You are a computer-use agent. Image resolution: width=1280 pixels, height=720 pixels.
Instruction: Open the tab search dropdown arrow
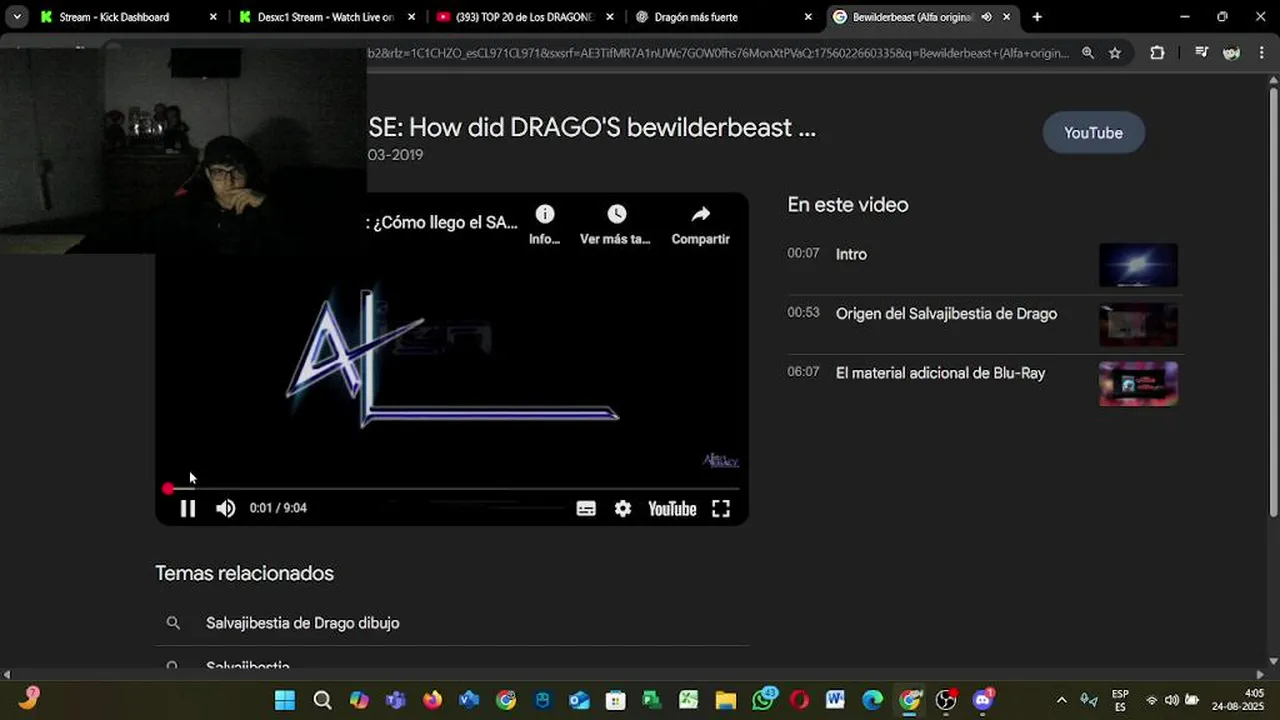(x=17, y=17)
